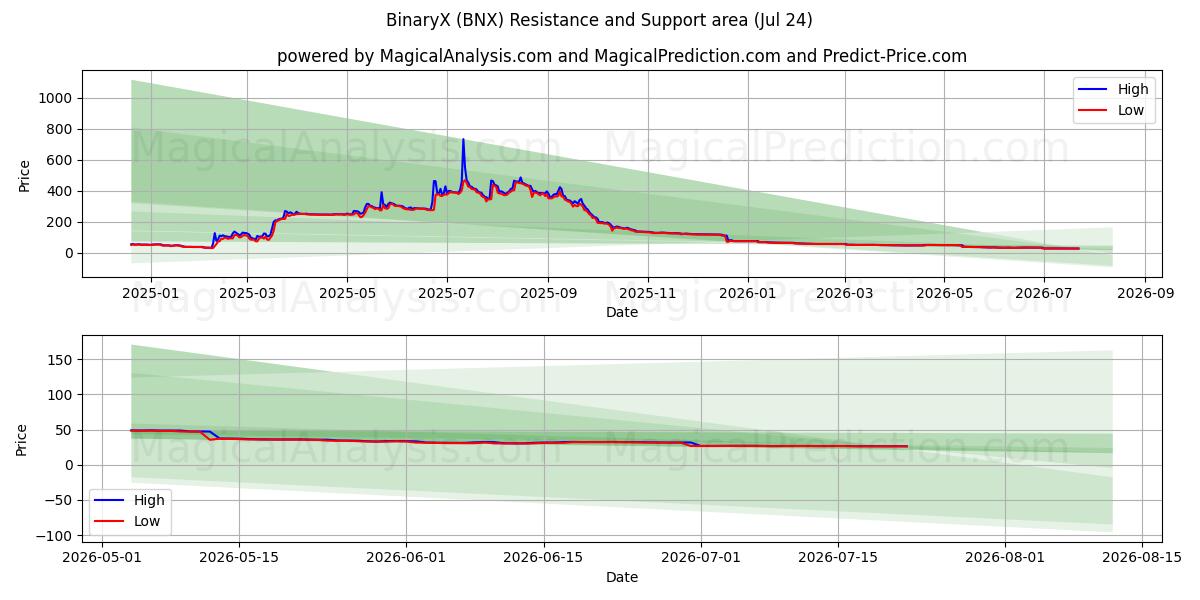
Task: Click the '2026-06-01' x-axis tick label
Action: 406,558
